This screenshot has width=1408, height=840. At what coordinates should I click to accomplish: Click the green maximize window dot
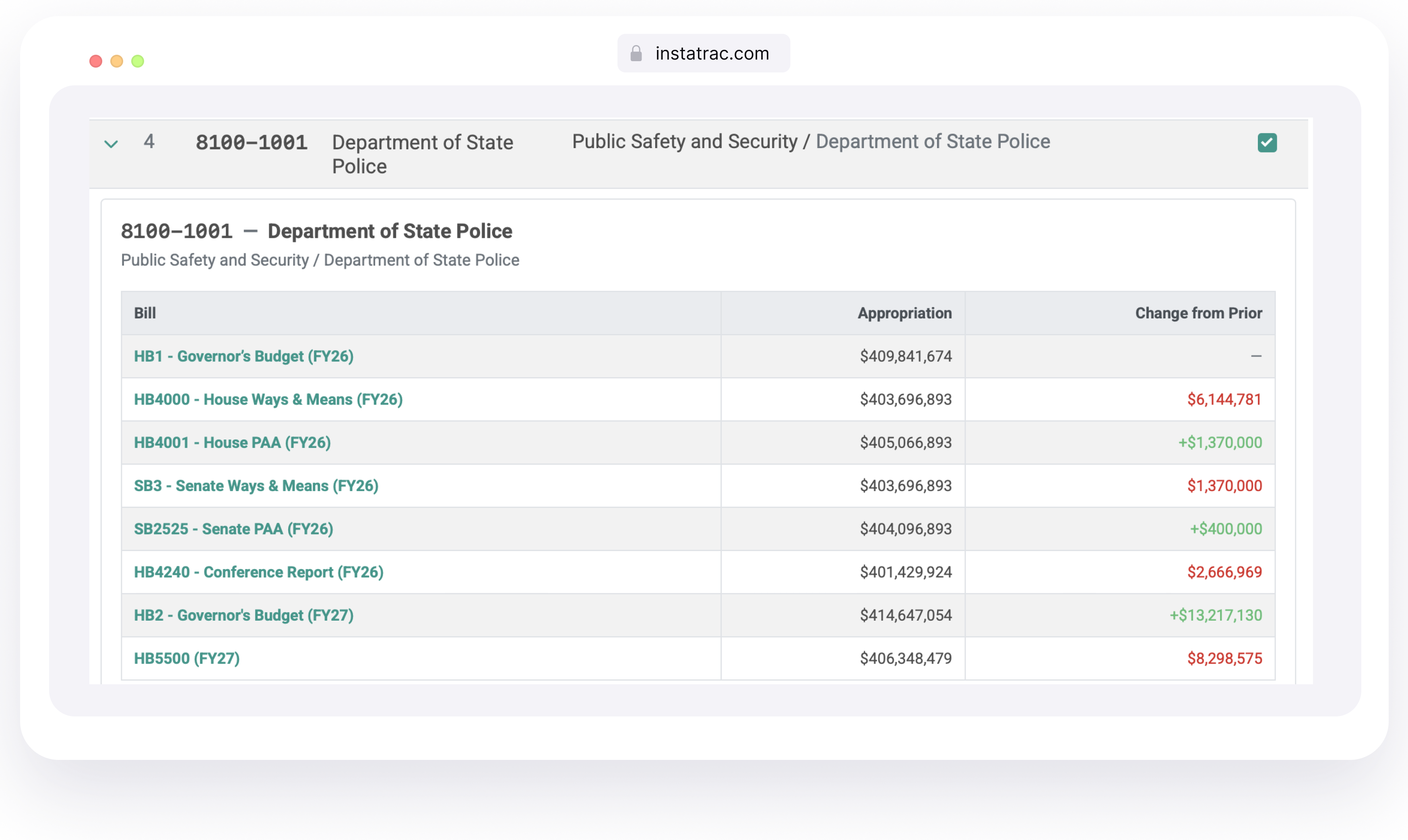pyautogui.click(x=138, y=61)
